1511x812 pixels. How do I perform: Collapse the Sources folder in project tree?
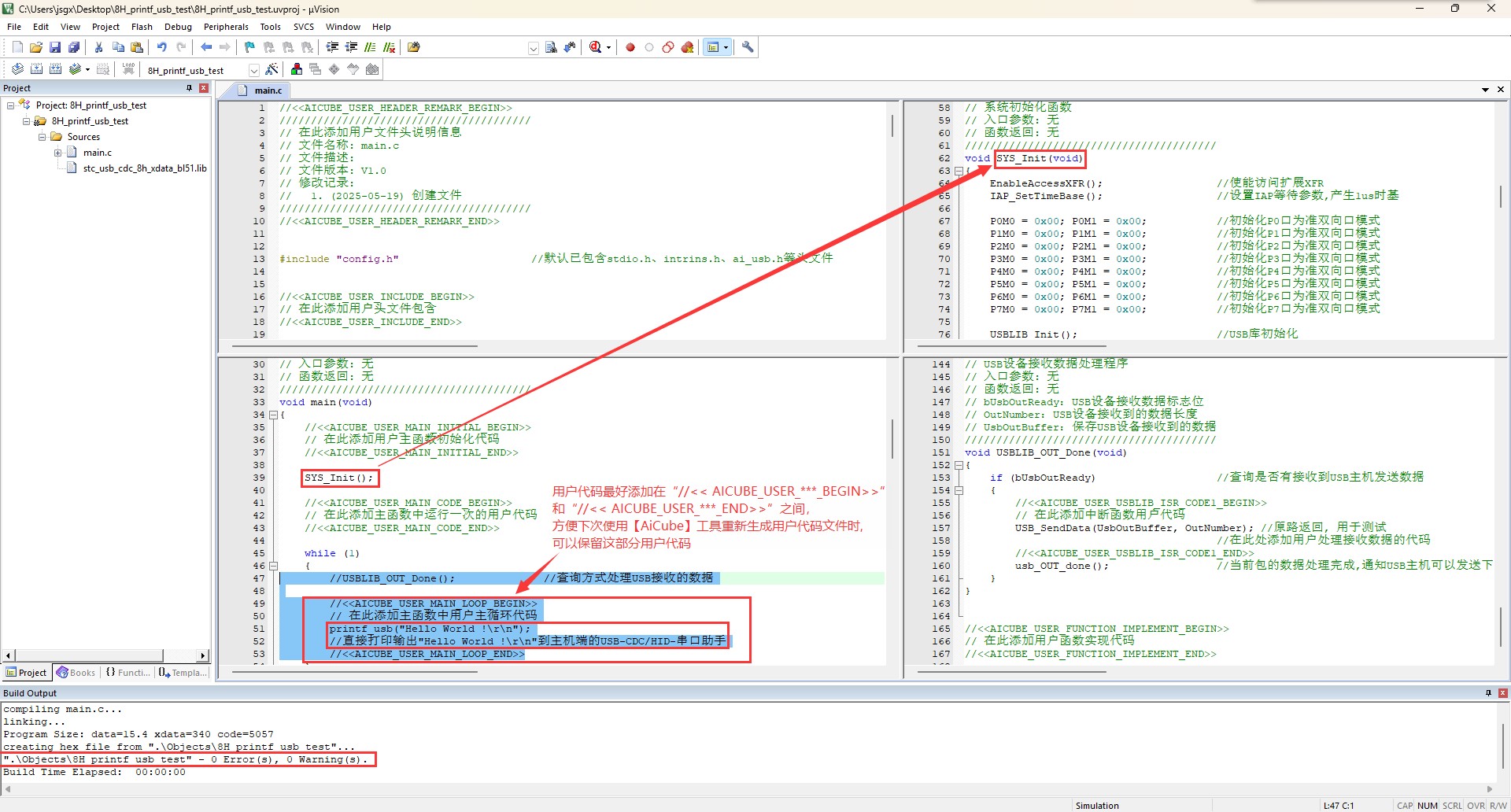click(42, 137)
